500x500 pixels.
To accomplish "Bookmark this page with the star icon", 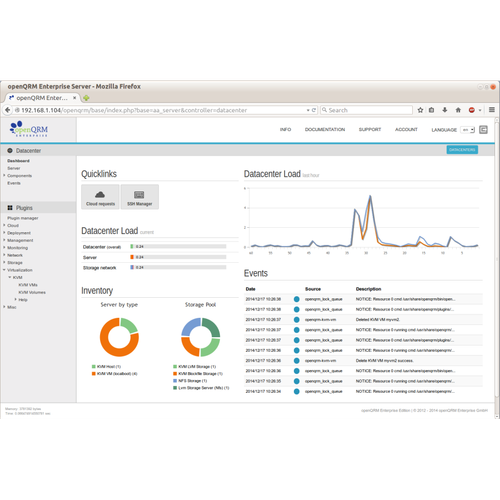I will 420,110.
